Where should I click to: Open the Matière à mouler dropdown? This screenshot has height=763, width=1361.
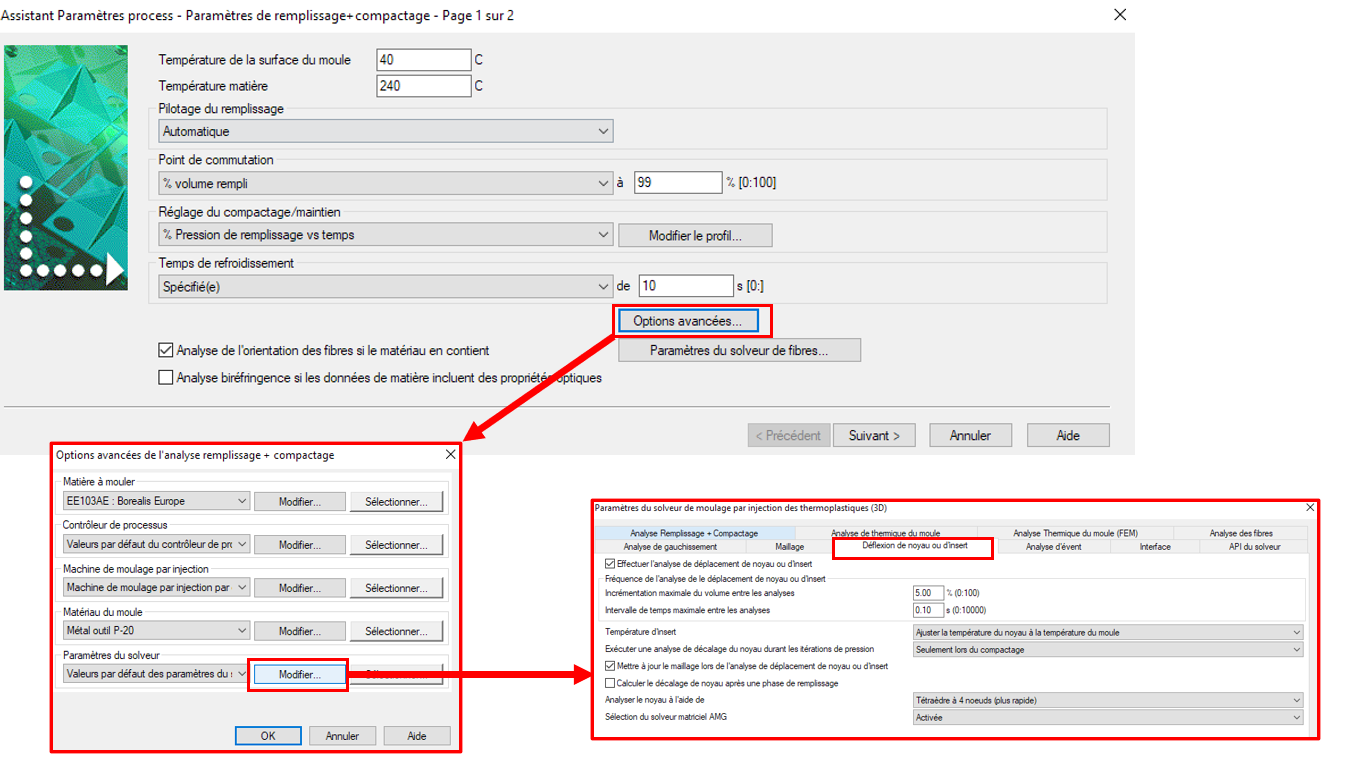[155, 501]
